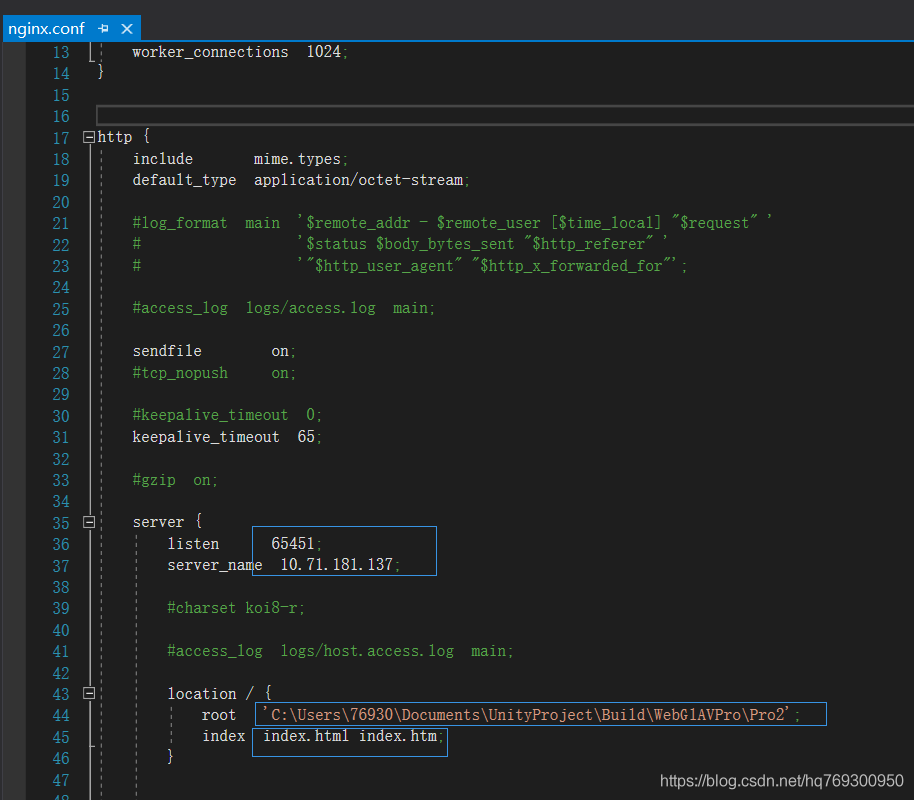Click '65' keepalive timeout value
This screenshot has width=914, height=800.
point(306,437)
